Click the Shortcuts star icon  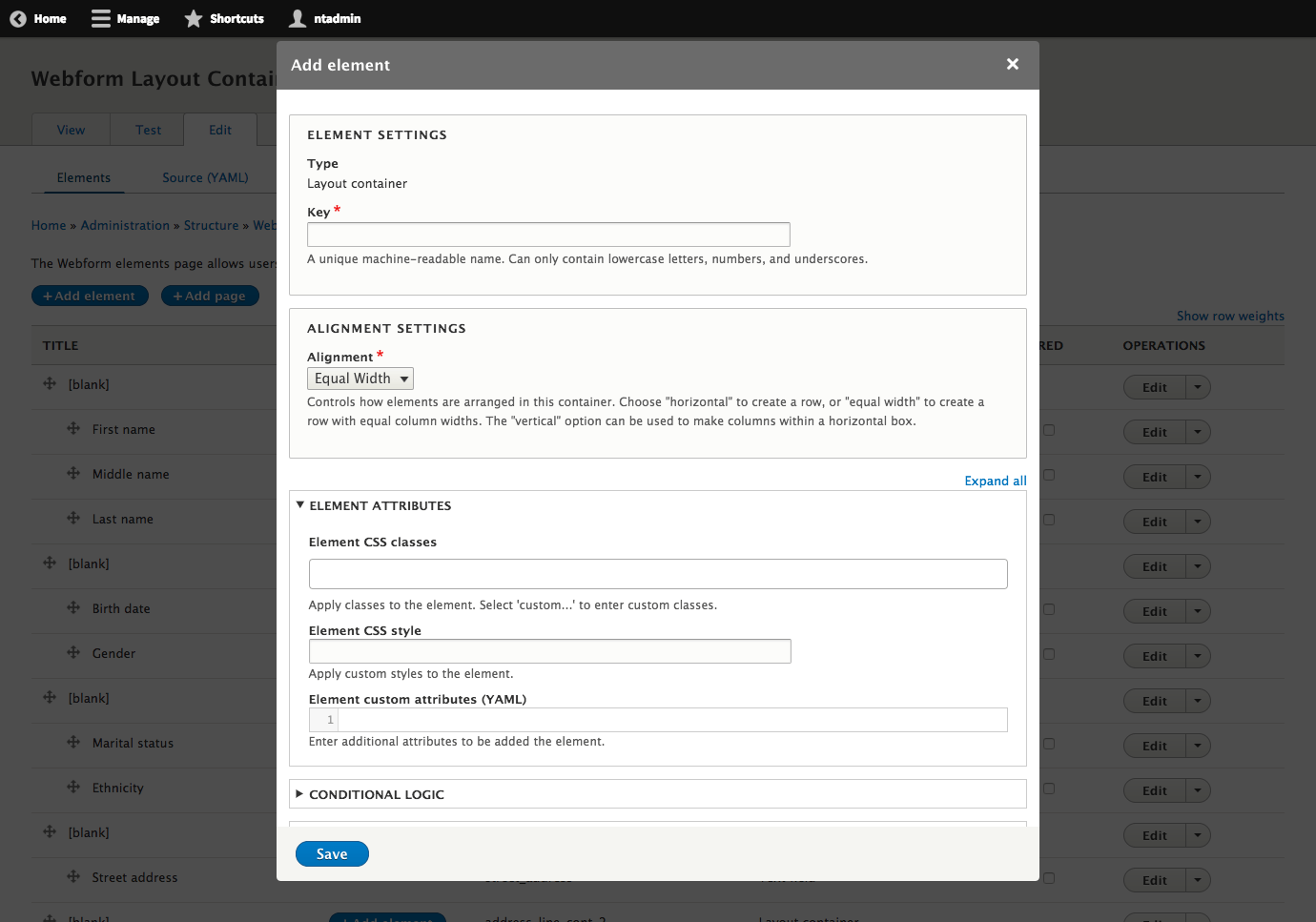[194, 19]
